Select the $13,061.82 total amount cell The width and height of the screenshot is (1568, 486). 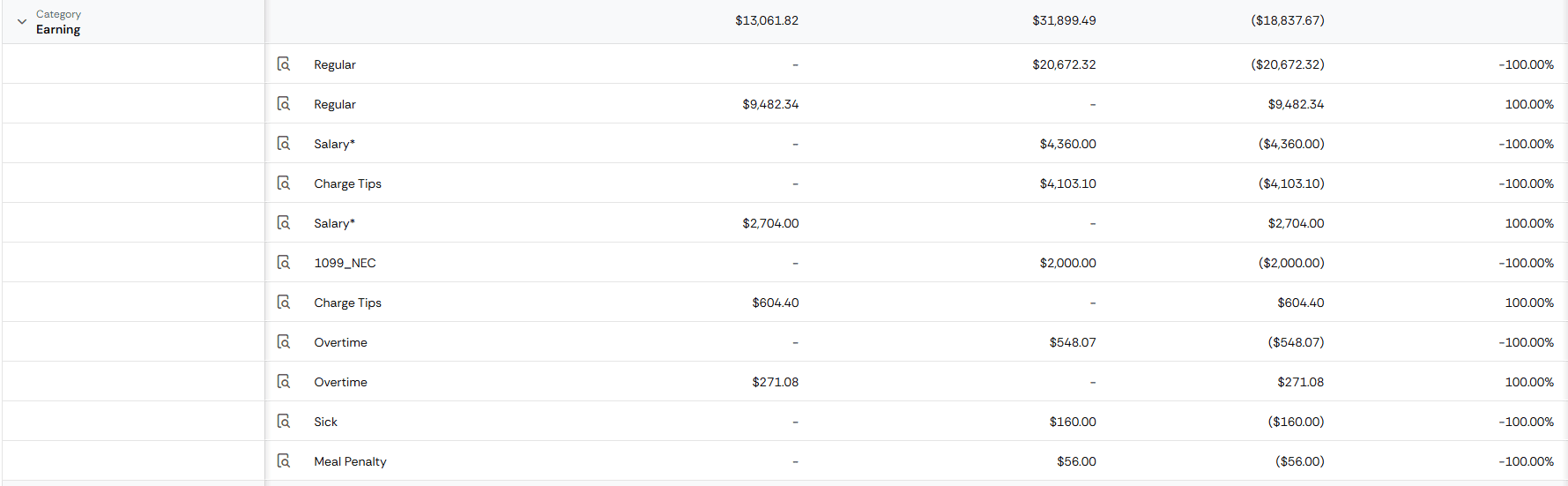[x=767, y=20]
